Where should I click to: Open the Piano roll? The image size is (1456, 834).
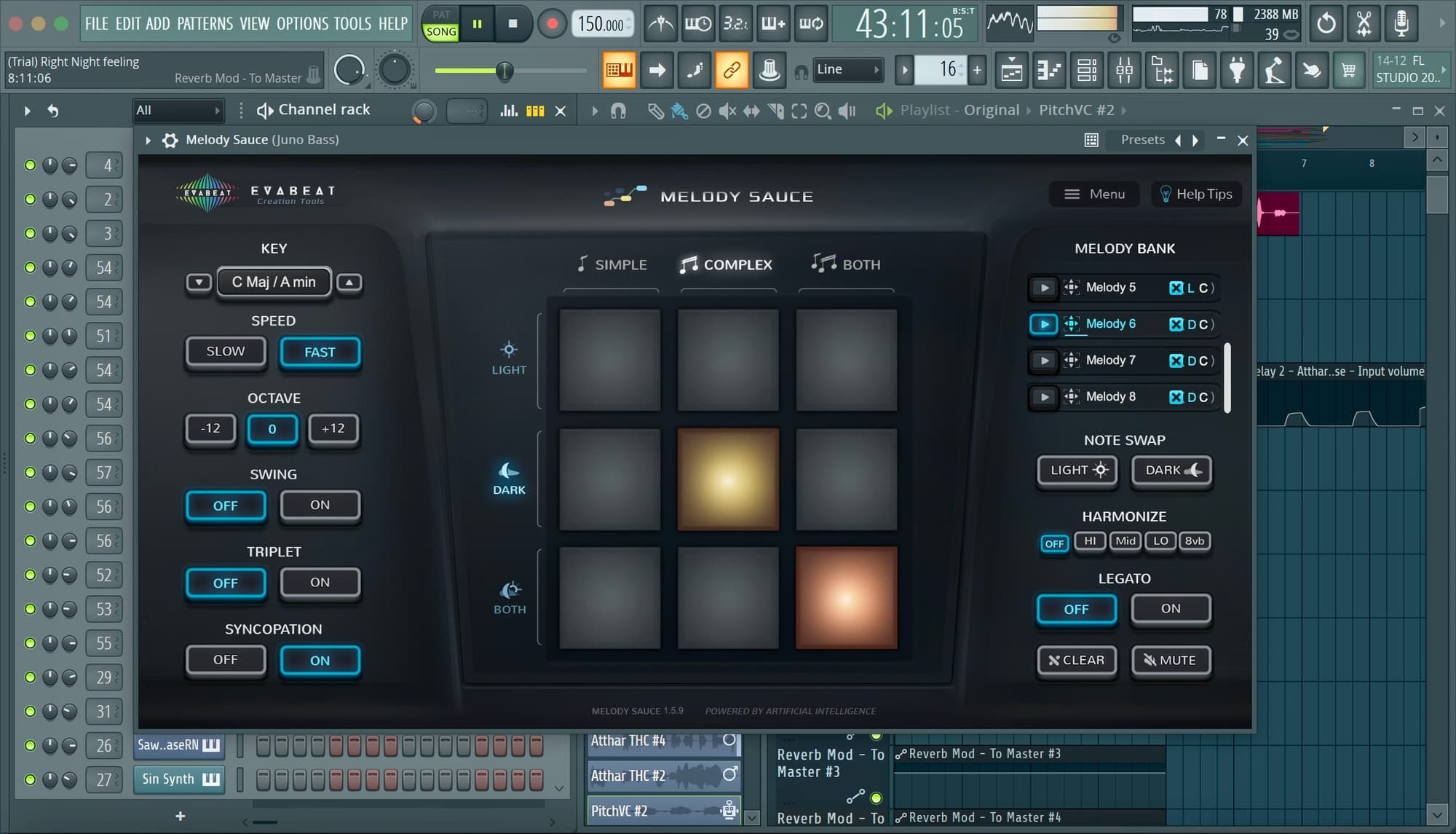coord(1049,70)
